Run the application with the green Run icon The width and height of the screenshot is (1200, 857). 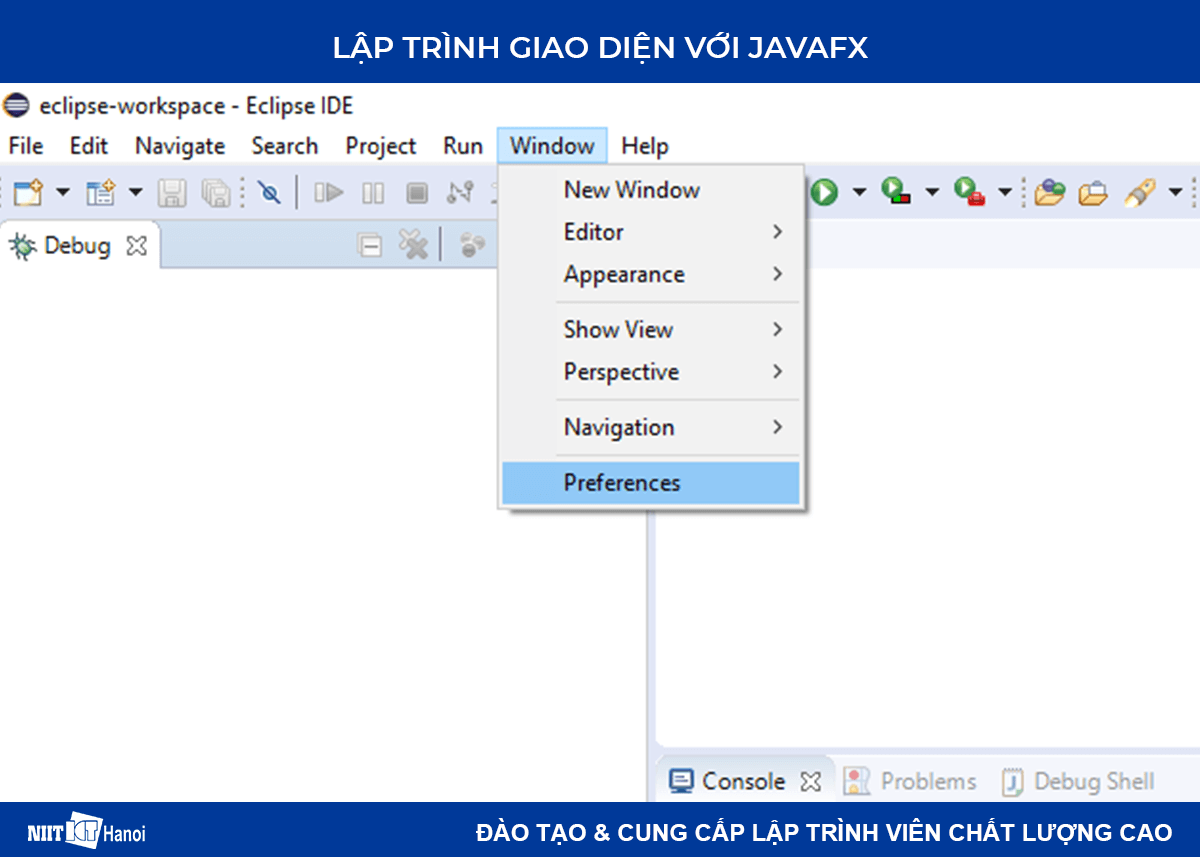point(824,192)
